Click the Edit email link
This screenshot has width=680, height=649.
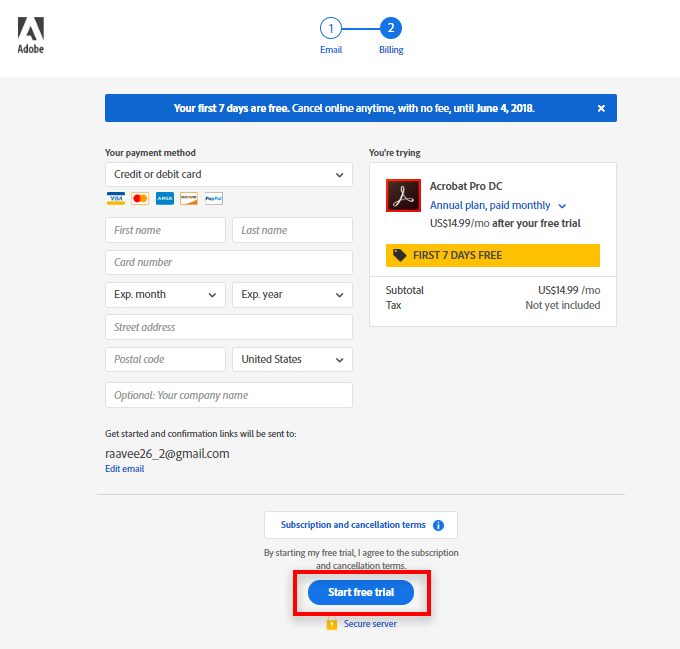pyautogui.click(x=124, y=469)
